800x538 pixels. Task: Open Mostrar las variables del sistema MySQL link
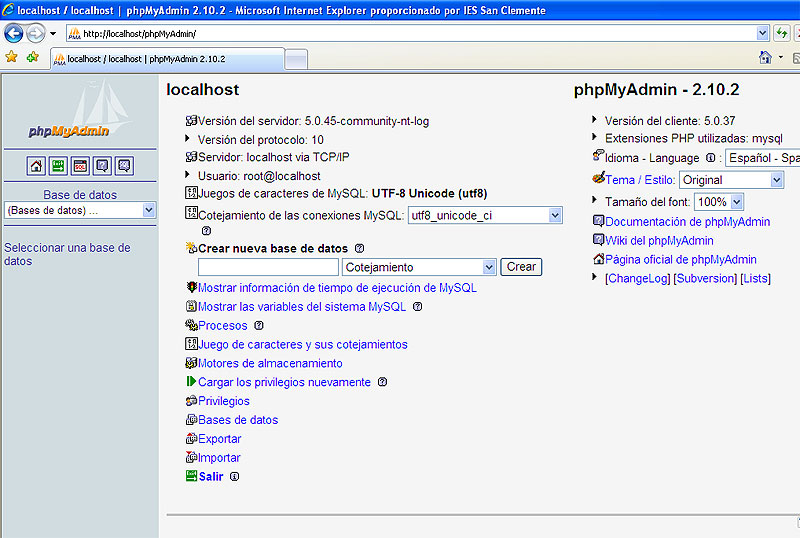(x=302, y=307)
